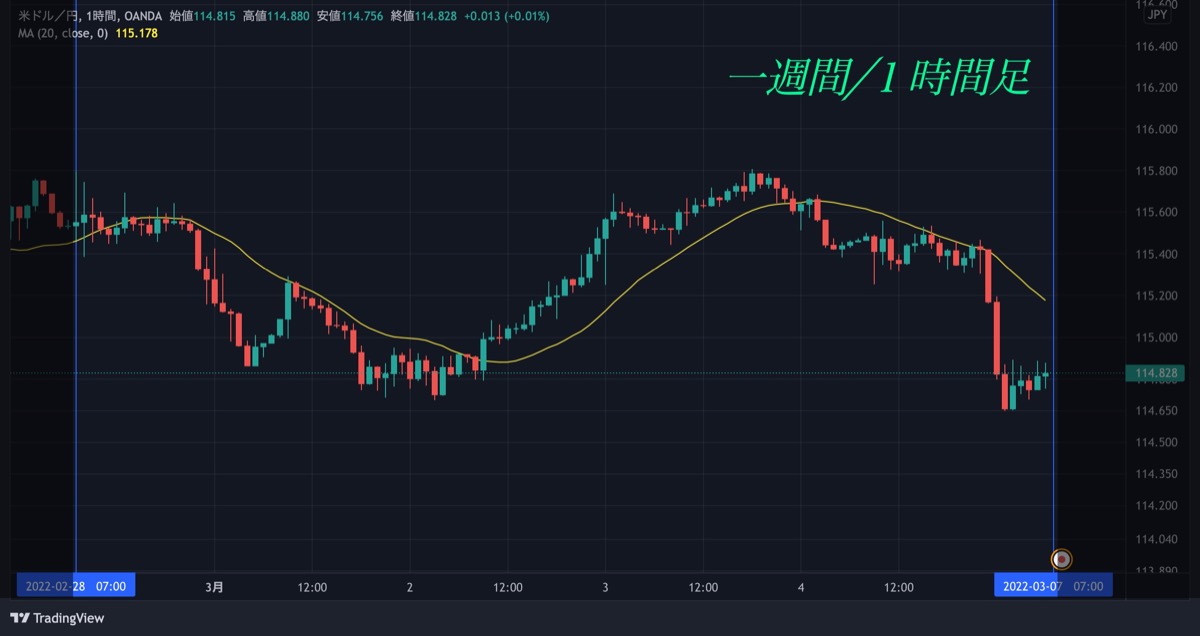Select the 2022-02-28 07:00 date label
The width and height of the screenshot is (1200, 636).
(77, 585)
